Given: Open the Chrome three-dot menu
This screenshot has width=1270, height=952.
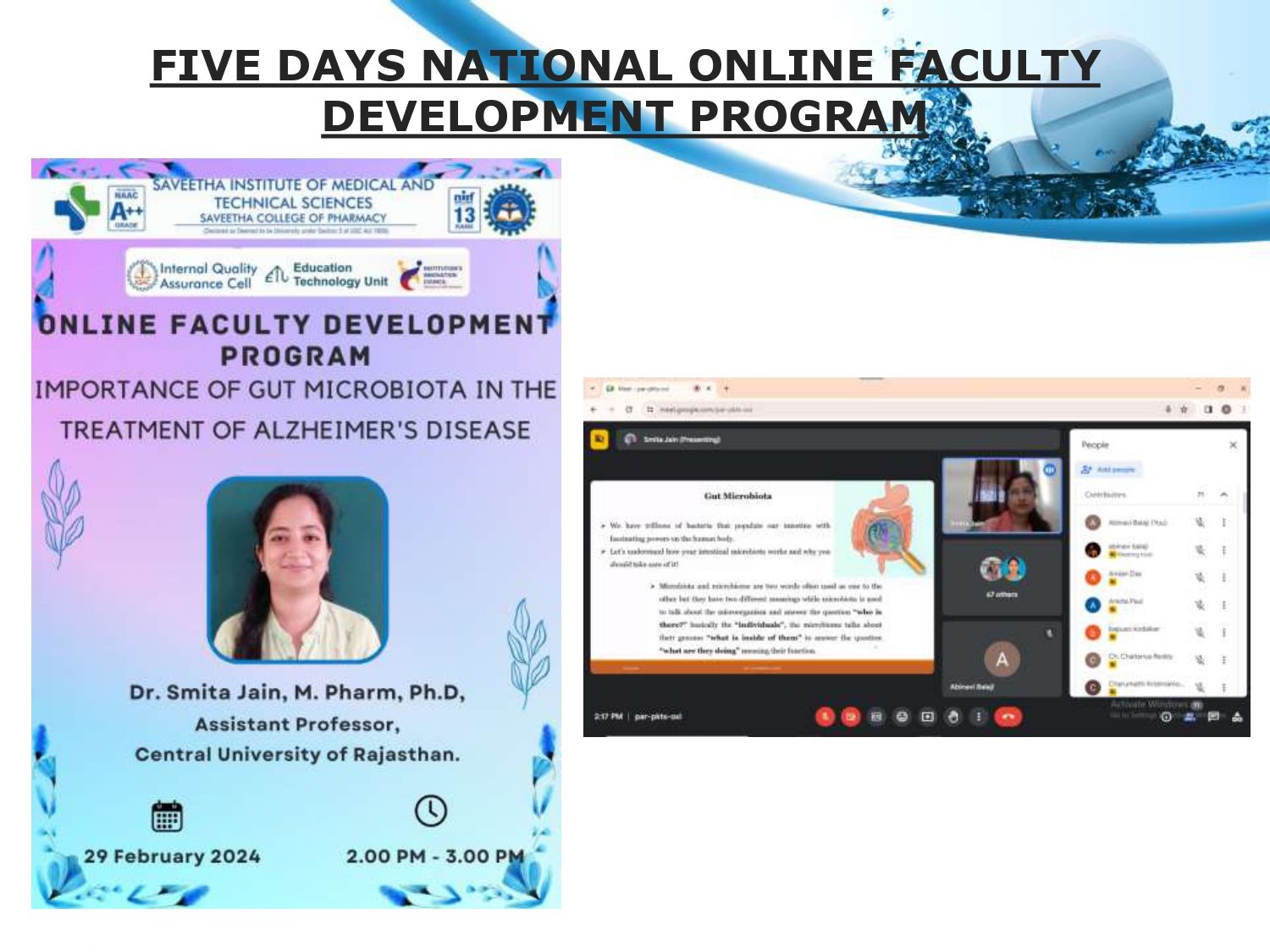Looking at the screenshot, I should coord(1243,410).
